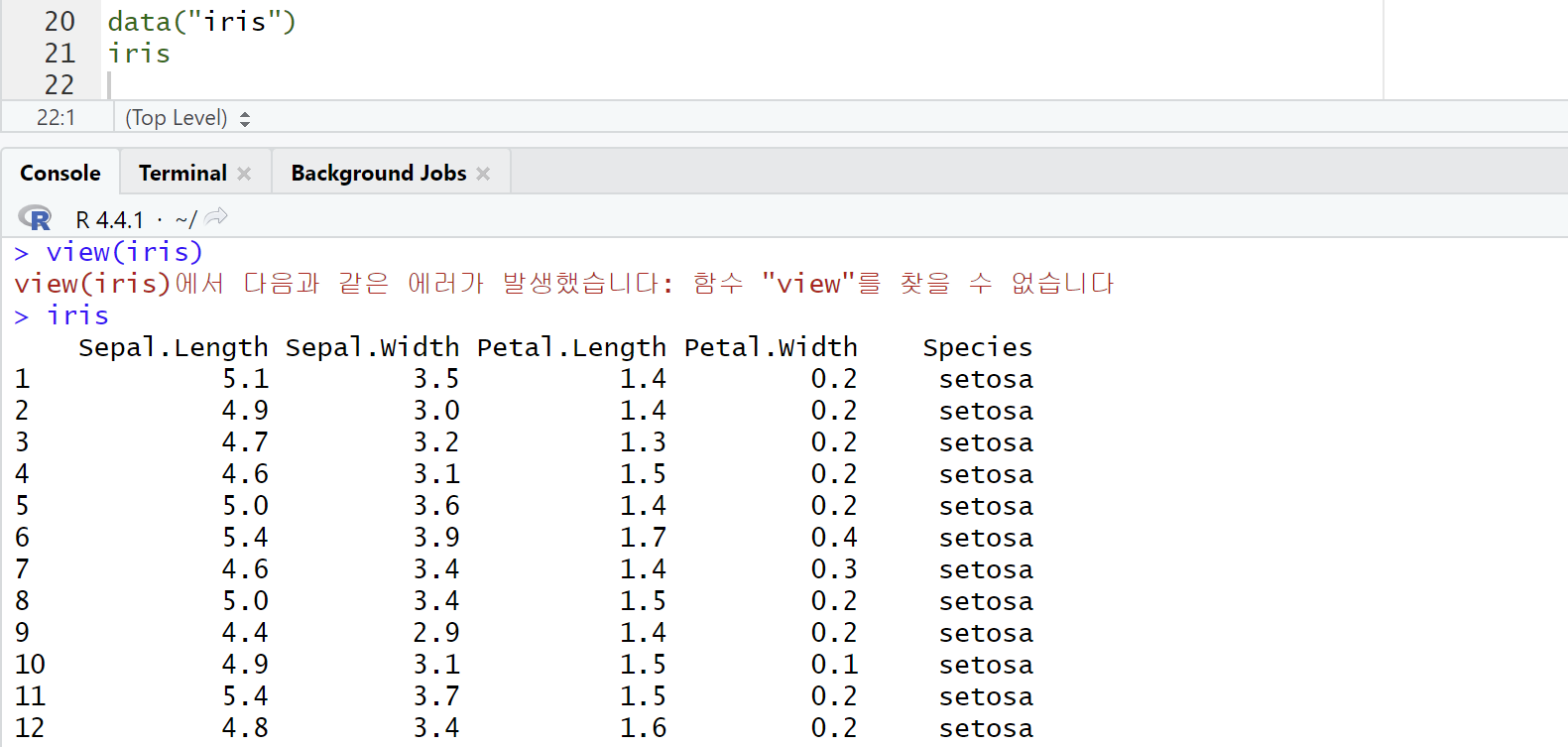The height and width of the screenshot is (747, 1568).
Task: Open the Background Jobs tab
Action: click(x=378, y=173)
